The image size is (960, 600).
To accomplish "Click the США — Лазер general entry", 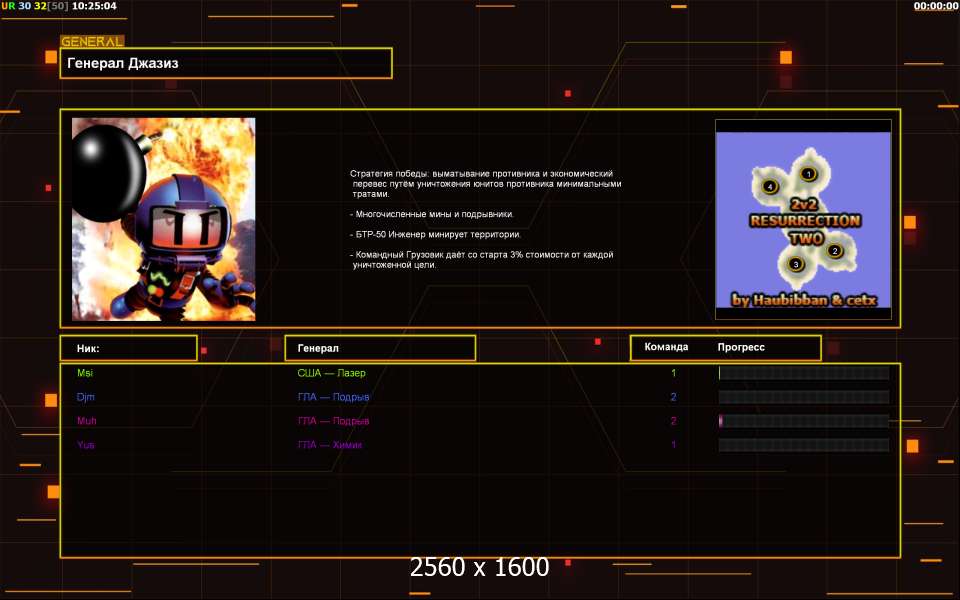I will point(331,373).
